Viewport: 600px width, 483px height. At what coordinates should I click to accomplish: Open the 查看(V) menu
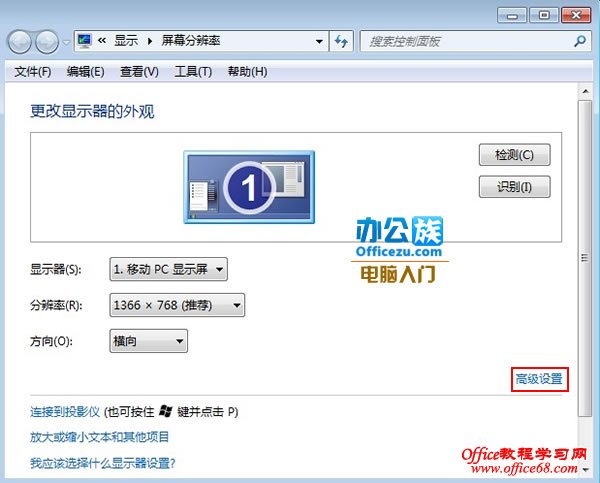click(139, 72)
